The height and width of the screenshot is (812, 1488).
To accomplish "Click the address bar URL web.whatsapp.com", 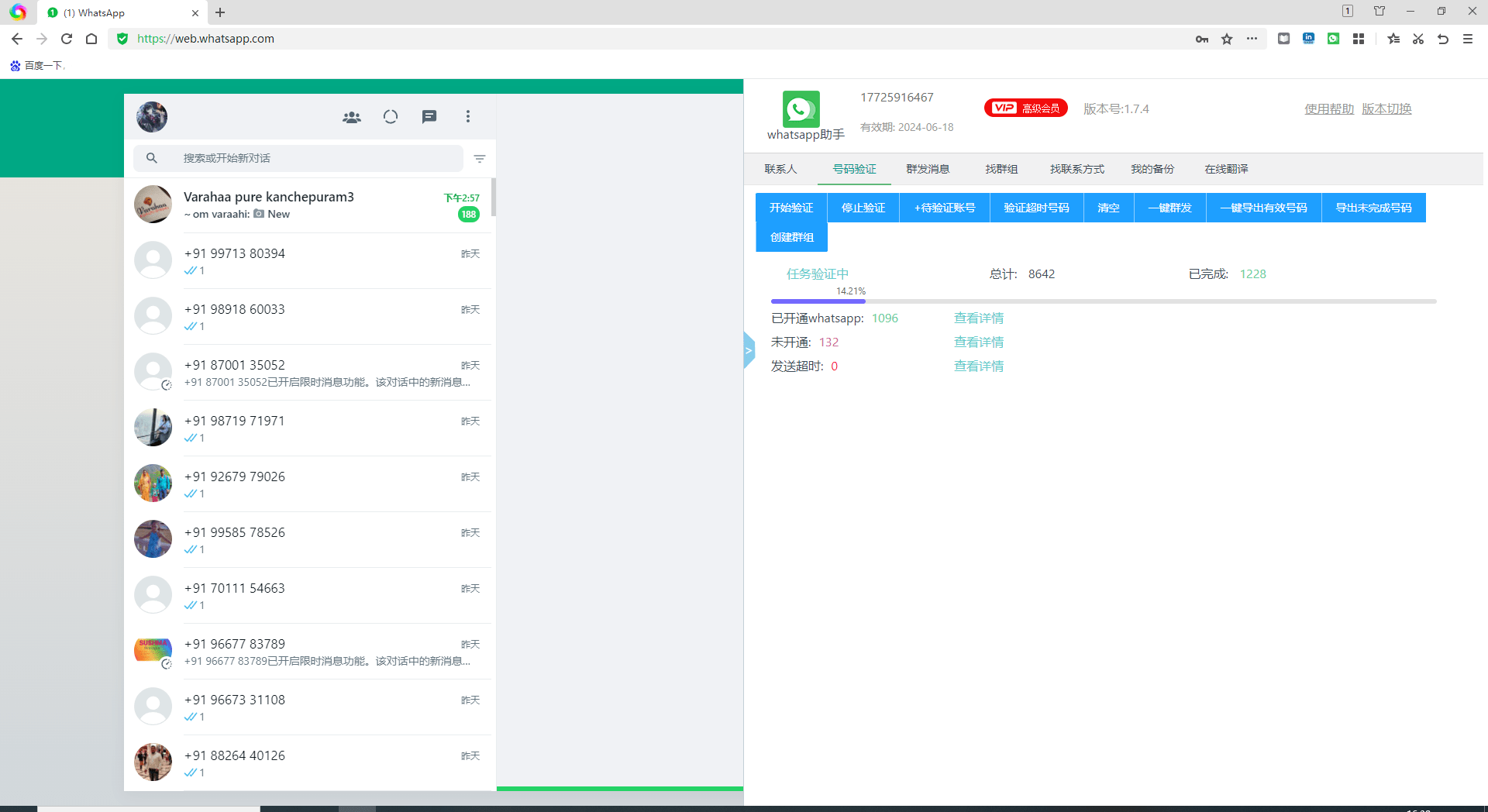I will [x=205, y=39].
